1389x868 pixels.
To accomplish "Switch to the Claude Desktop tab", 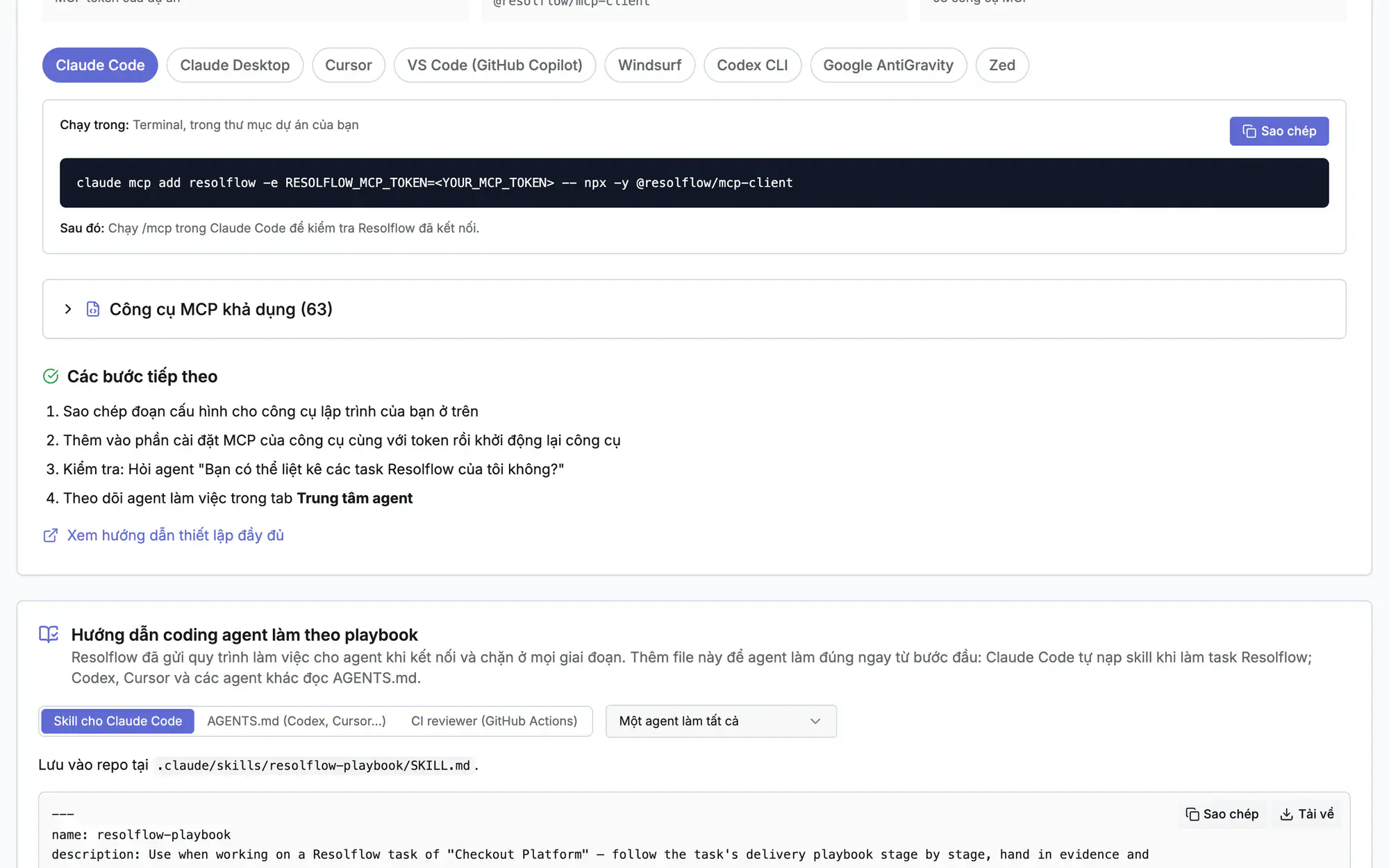I will coord(235,65).
